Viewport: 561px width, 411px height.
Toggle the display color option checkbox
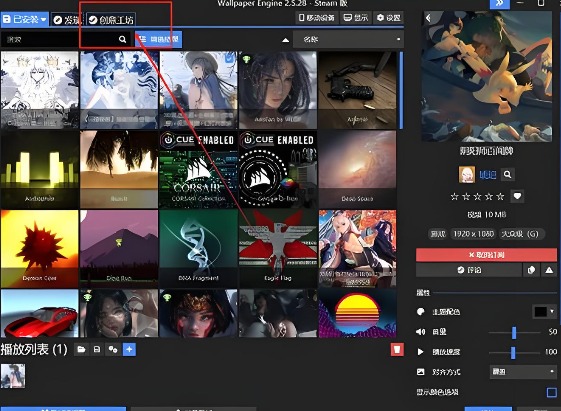coord(551,392)
